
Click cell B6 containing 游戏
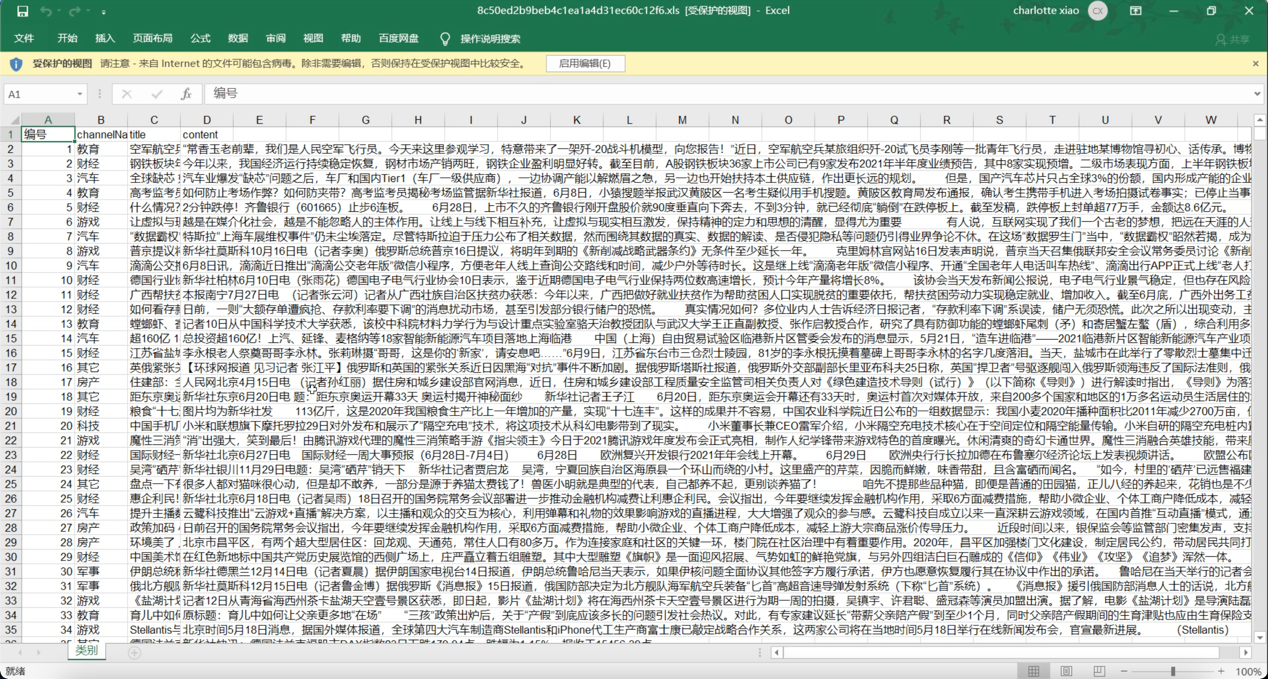tap(101, 222)
